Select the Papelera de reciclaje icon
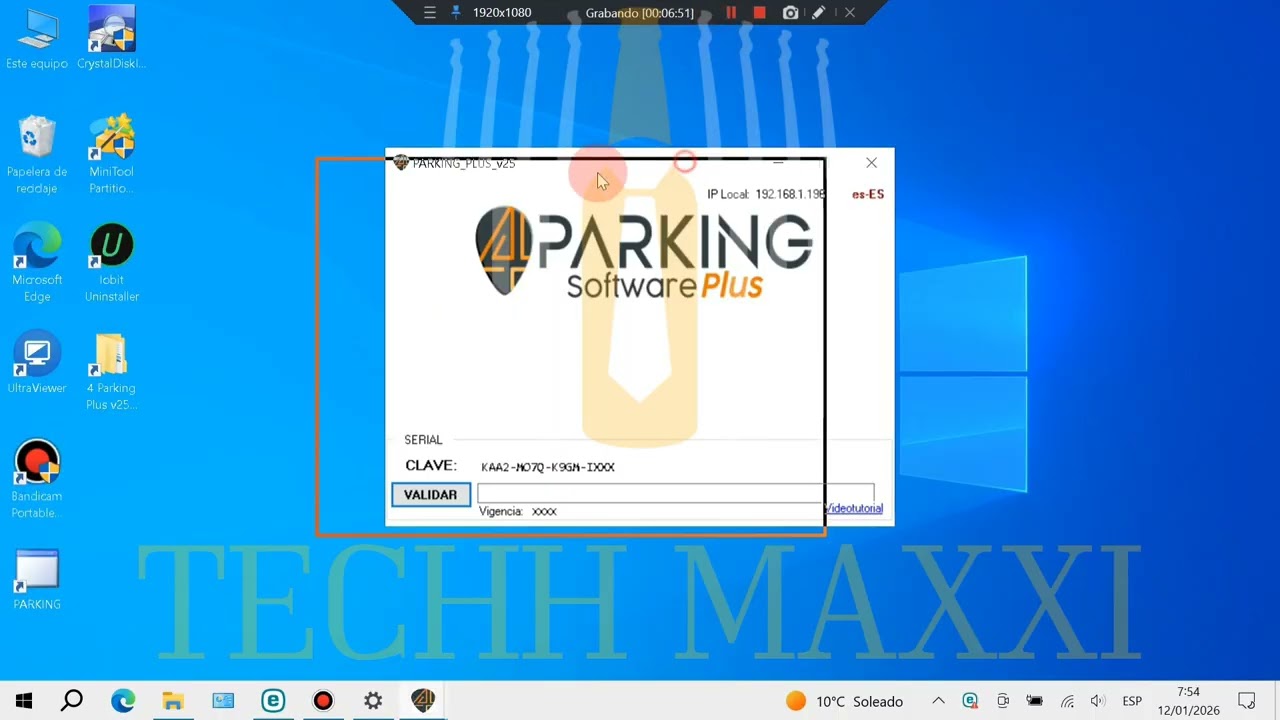1280x720 pixels. tap(37, 155)
